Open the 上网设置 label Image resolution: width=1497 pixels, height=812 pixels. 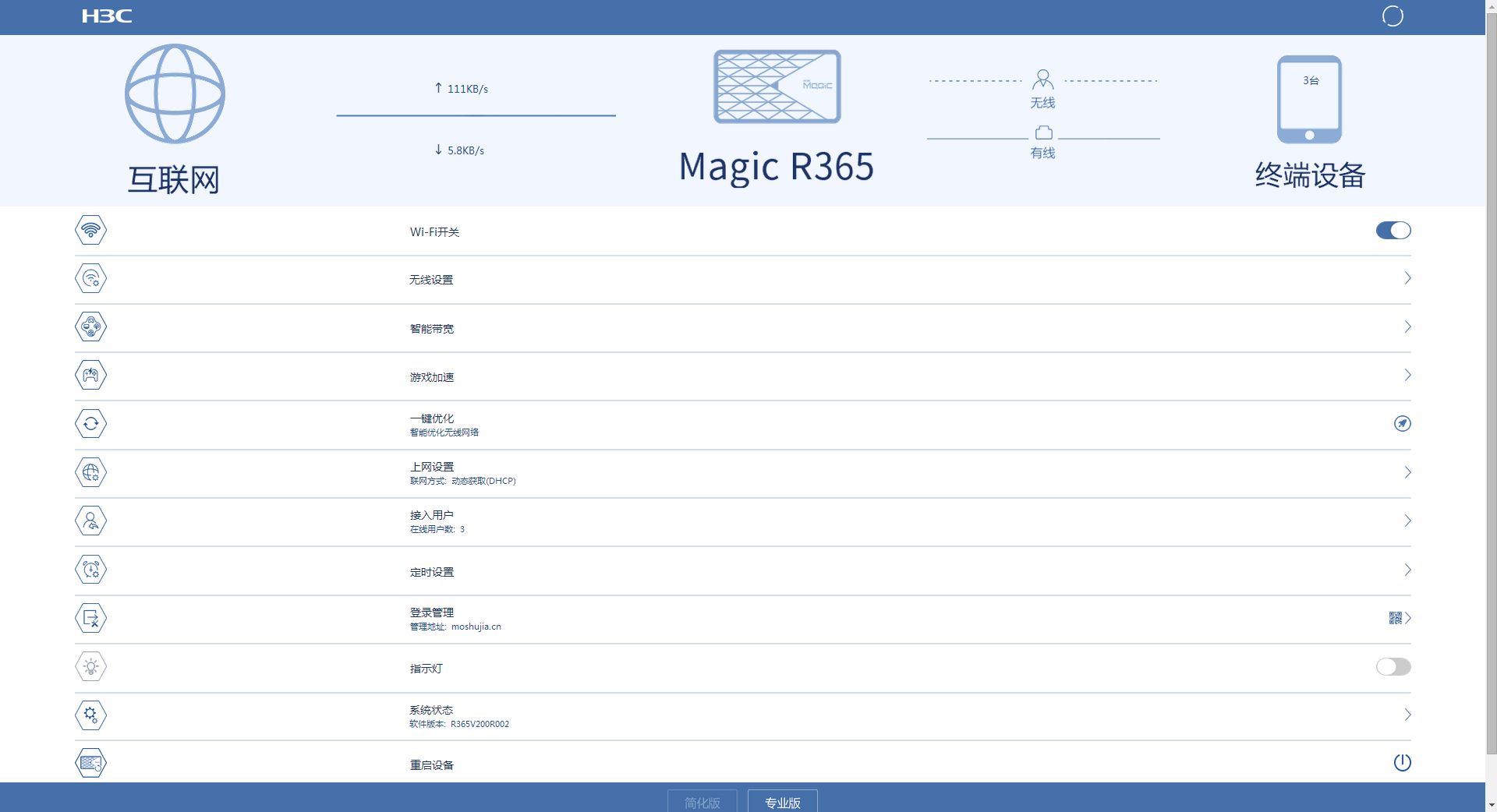point(432,467)
